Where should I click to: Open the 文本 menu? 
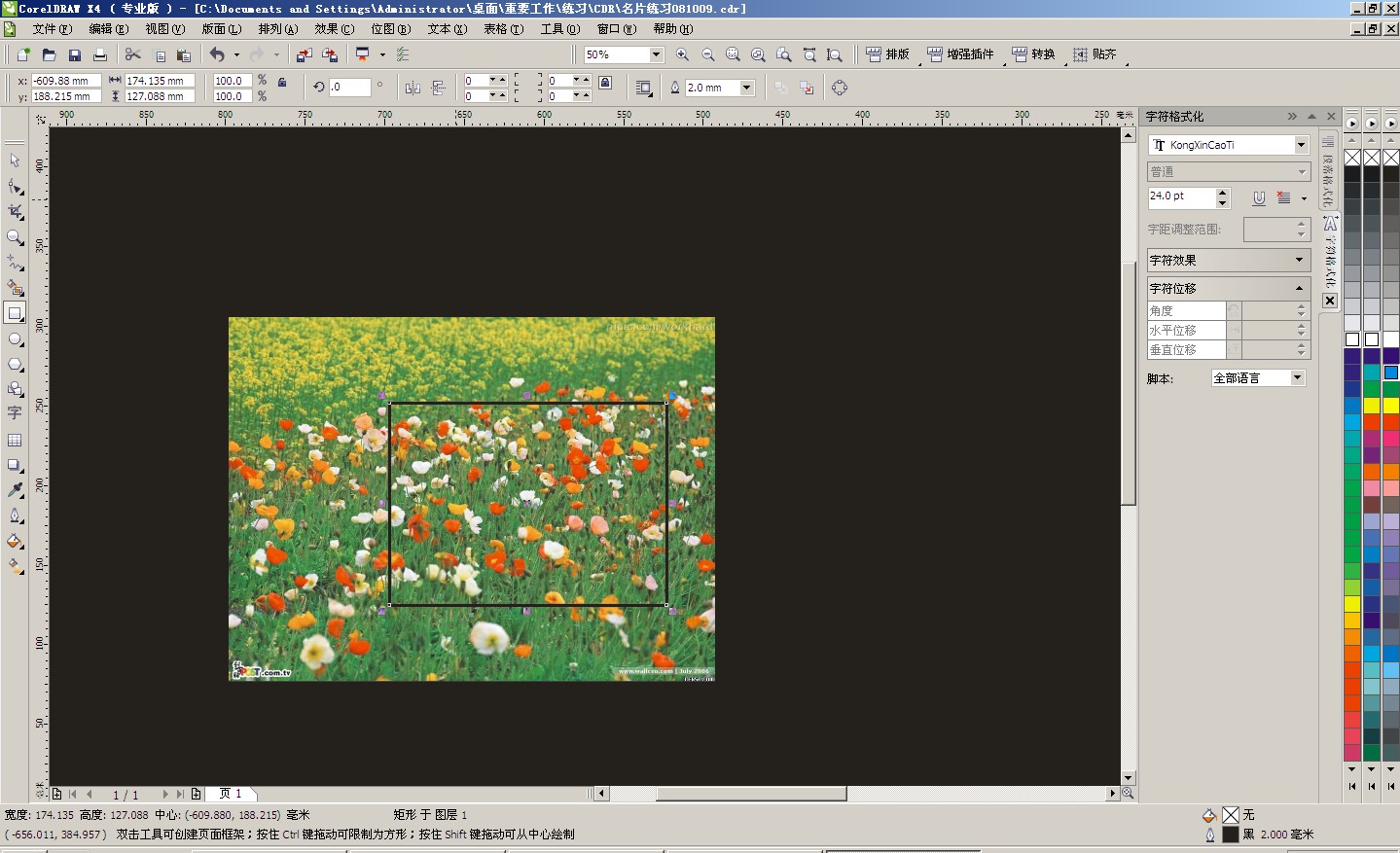[x=447, y=29]
